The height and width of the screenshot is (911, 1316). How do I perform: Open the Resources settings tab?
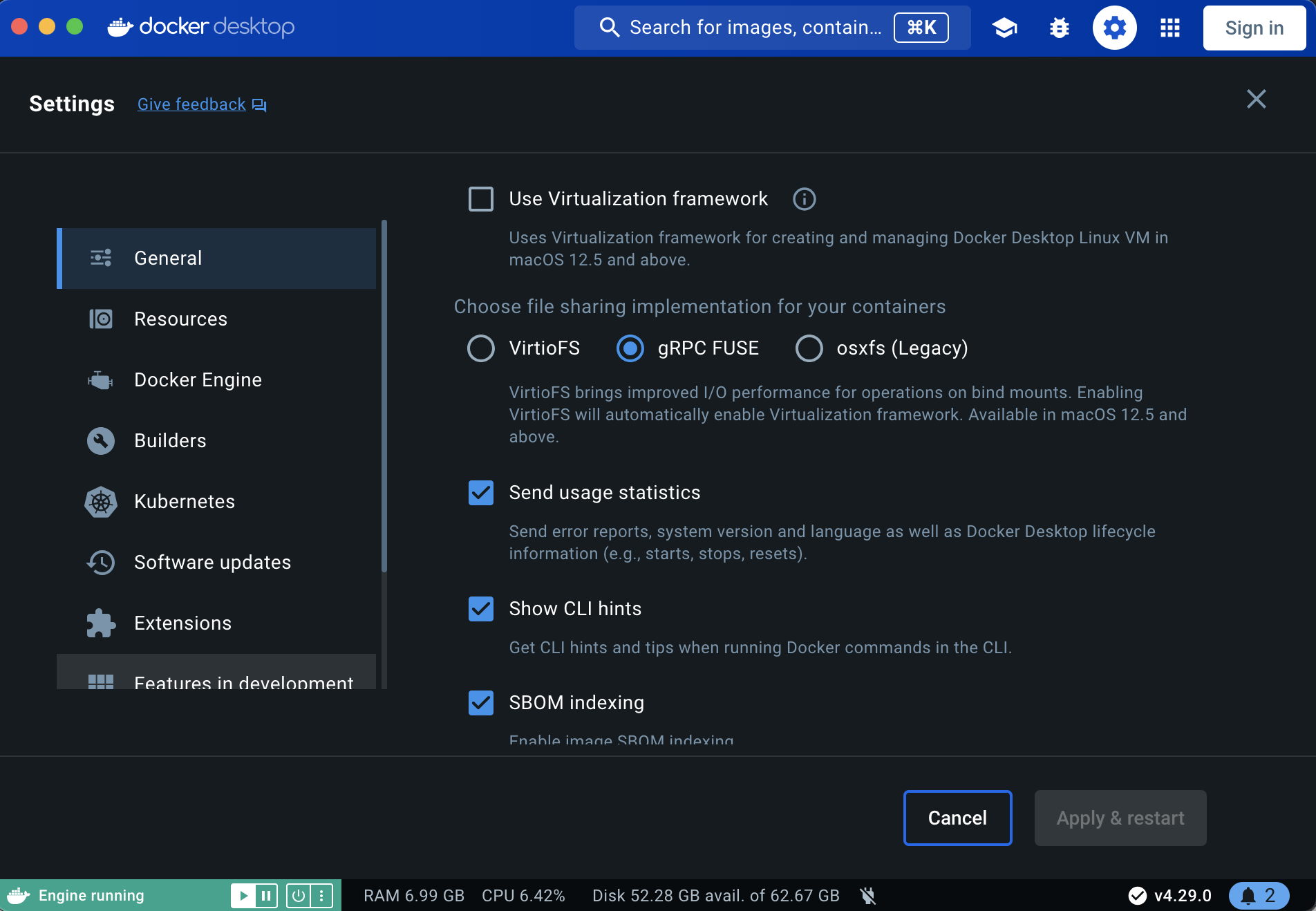[x=216, y=319]
